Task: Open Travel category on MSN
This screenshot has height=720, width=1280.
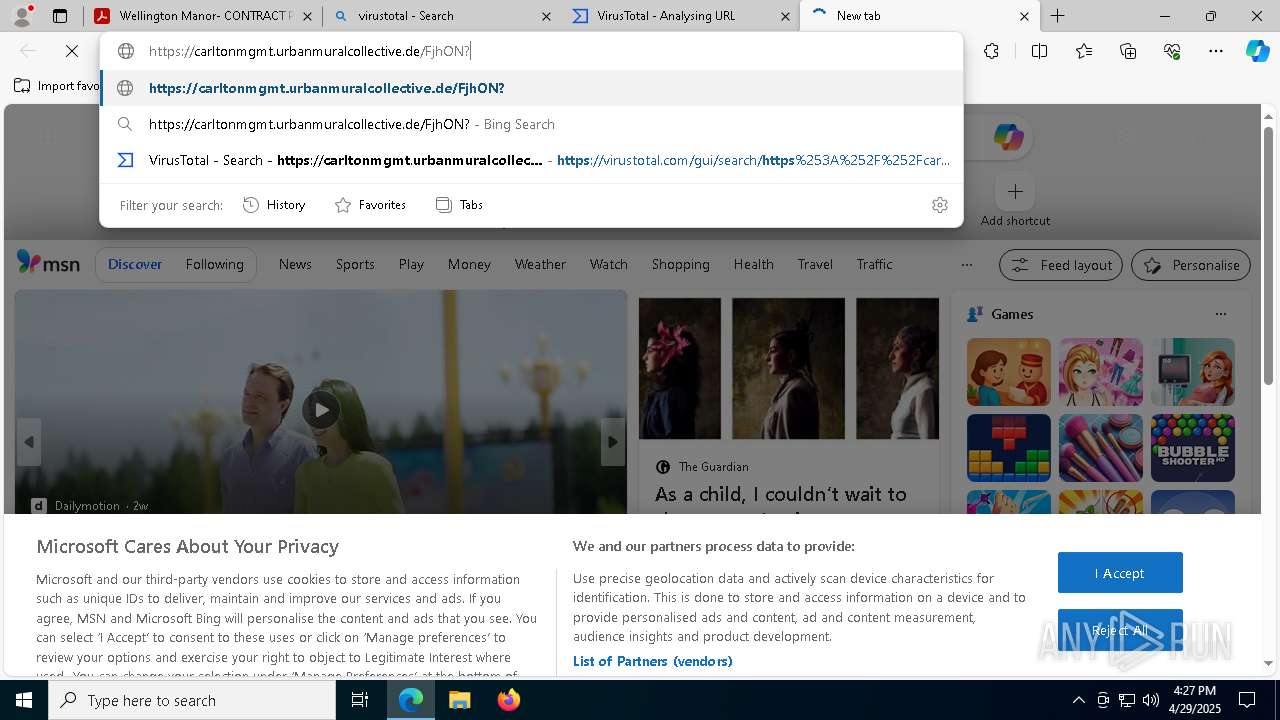Action: pos(815,264)
